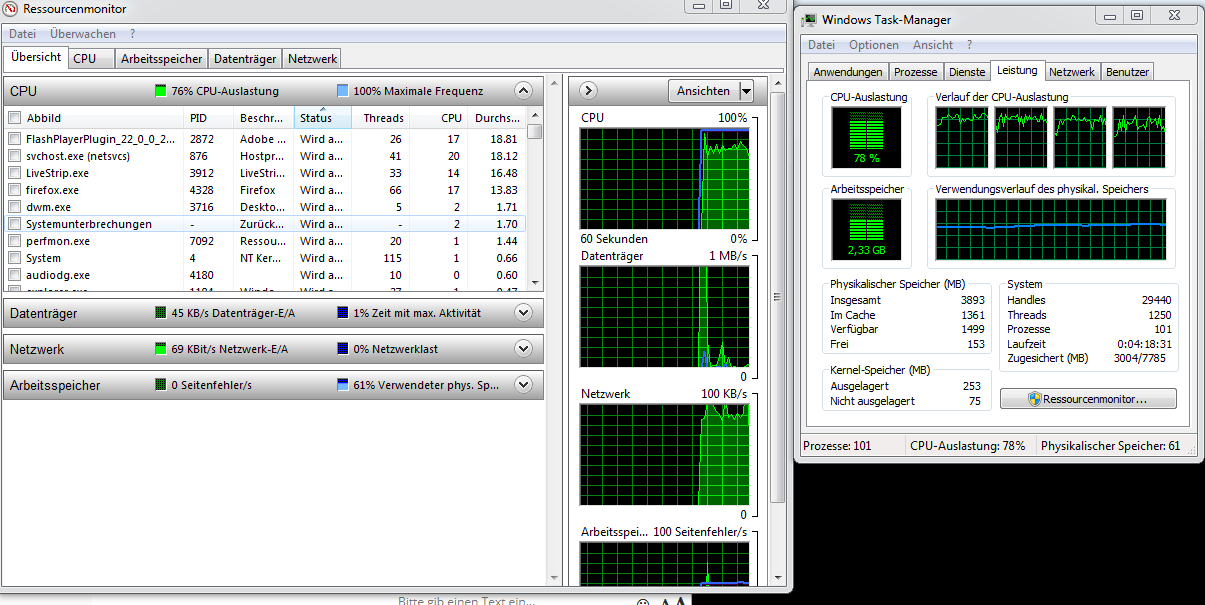The image size is (1205, 605).
Task: Click the green CPU-Auslastung legend square
Action: (161, 91)
